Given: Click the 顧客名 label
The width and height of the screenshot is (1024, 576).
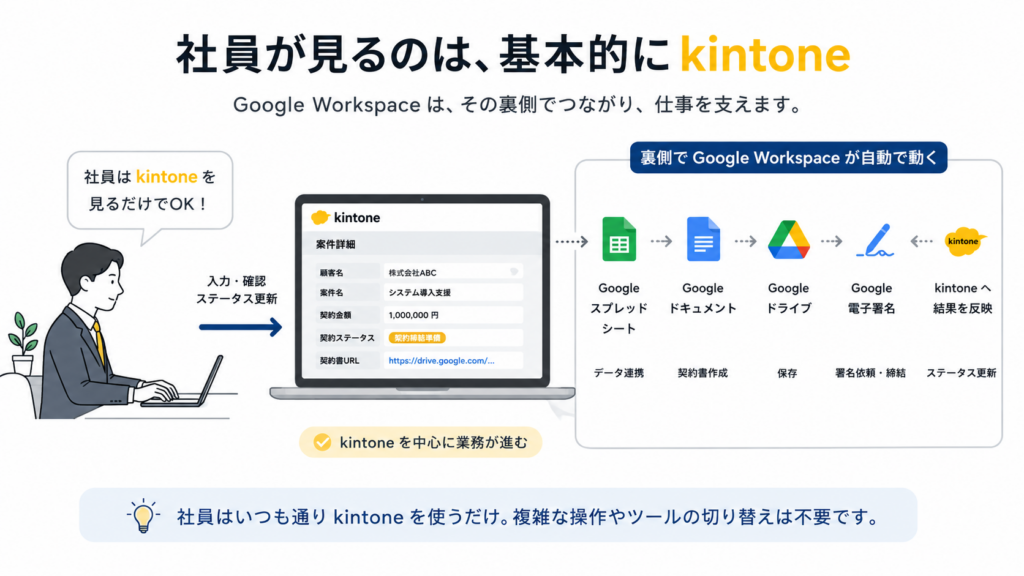Looking at the screenshot, I should (x=332, y=272).
